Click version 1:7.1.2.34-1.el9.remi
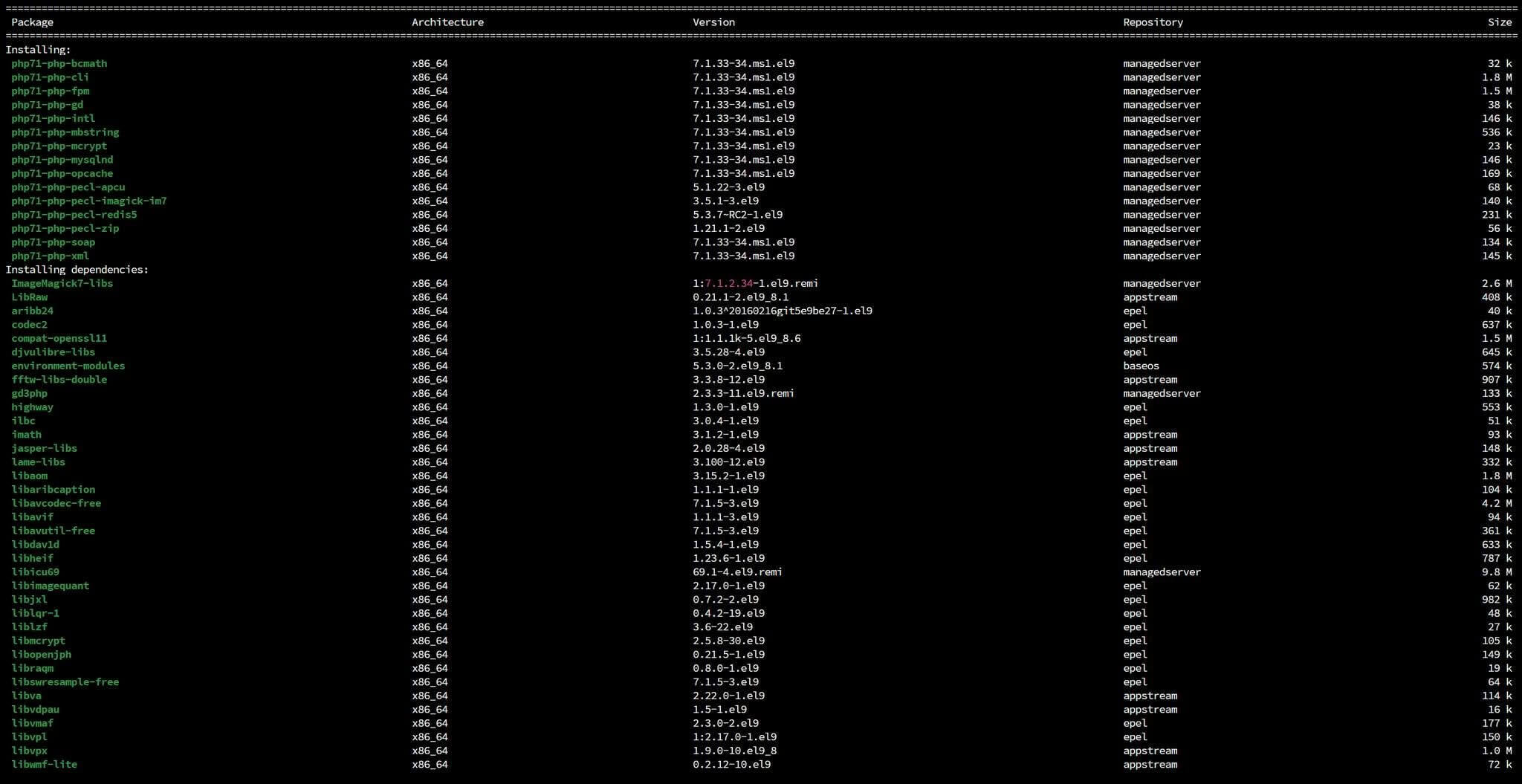The image size is (1522, 784). [755, 284]
